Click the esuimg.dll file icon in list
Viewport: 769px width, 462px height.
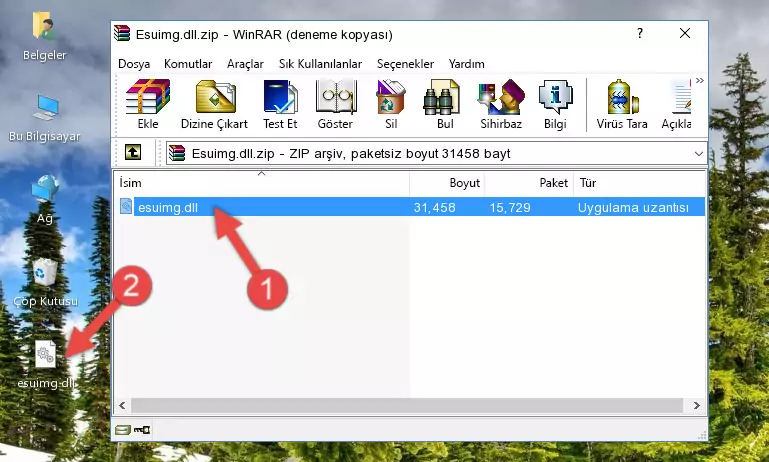coord(126,206)
